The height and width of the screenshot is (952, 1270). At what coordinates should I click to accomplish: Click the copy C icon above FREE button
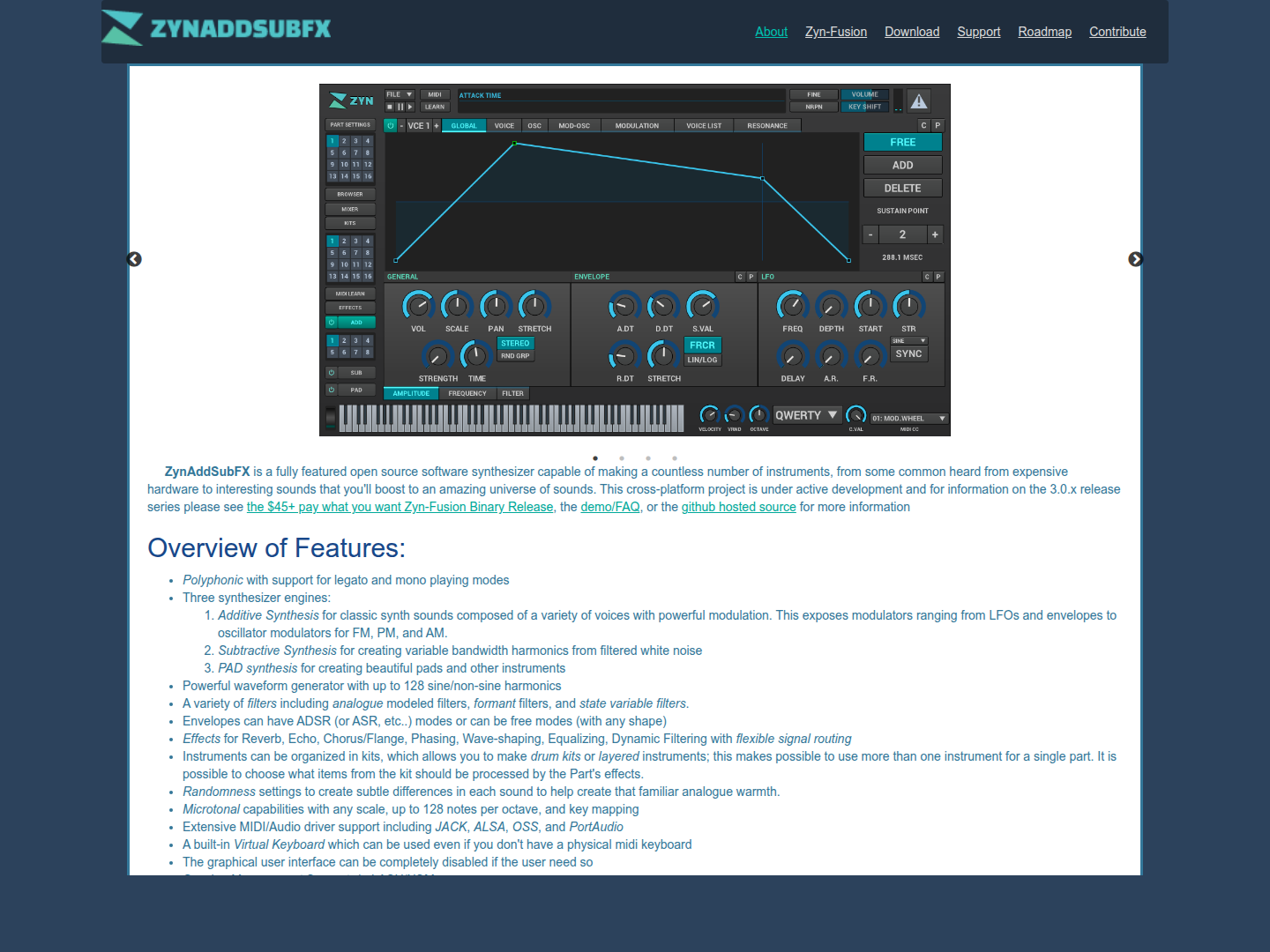pos(924,126)
